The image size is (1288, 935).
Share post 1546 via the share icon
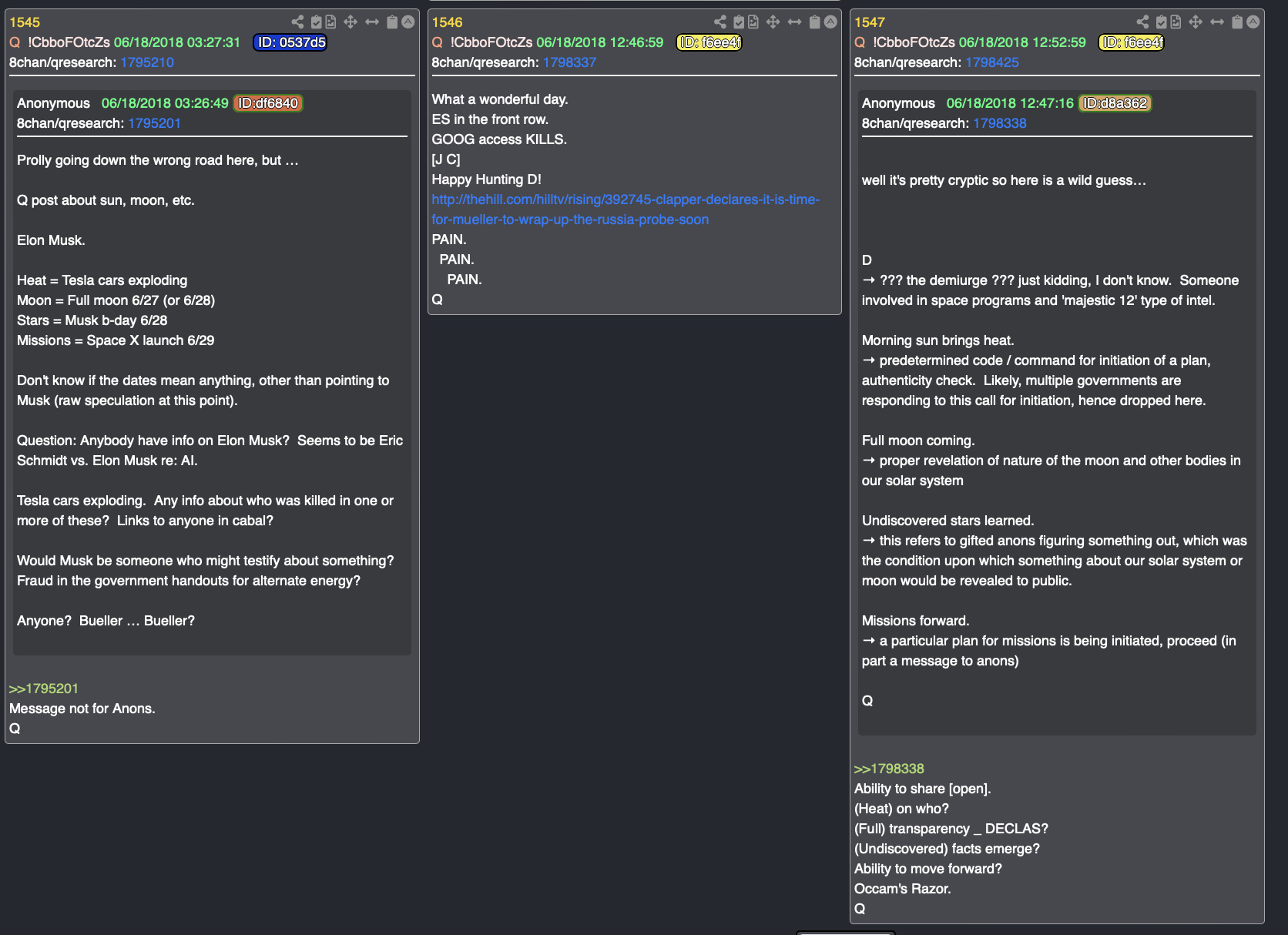(x=720, y=22)
